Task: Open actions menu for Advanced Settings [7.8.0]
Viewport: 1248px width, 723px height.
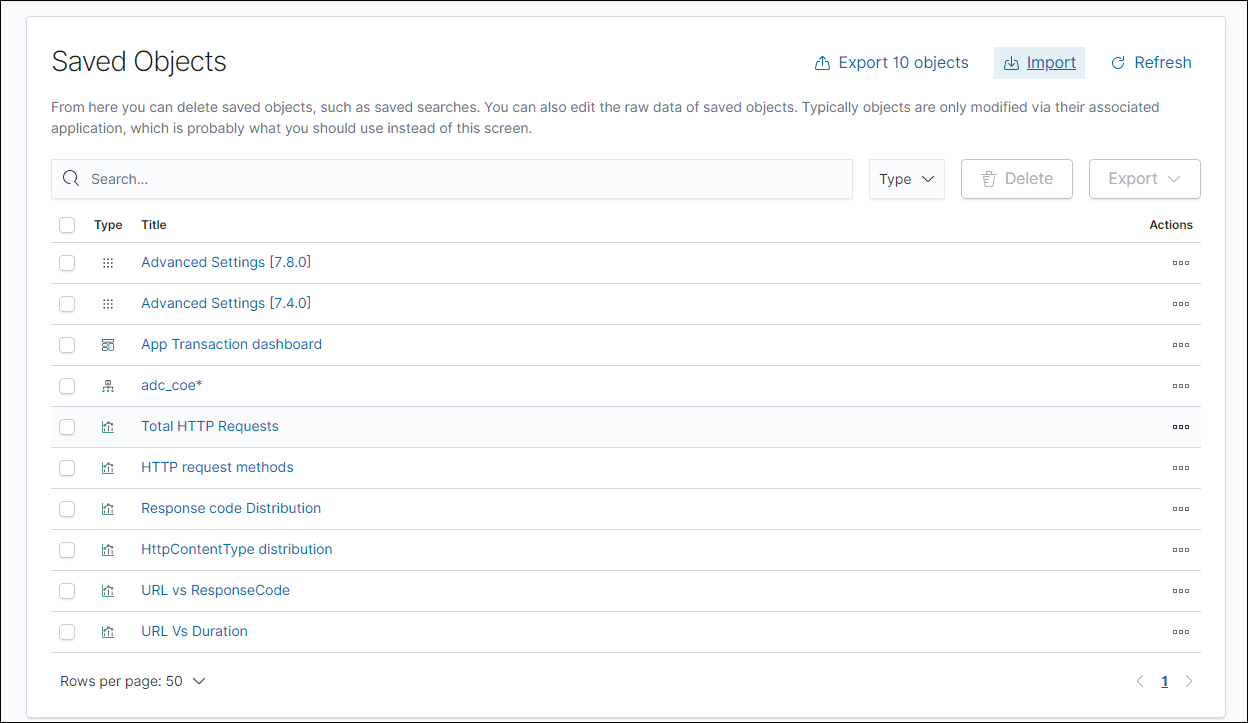Action: 1180,263
